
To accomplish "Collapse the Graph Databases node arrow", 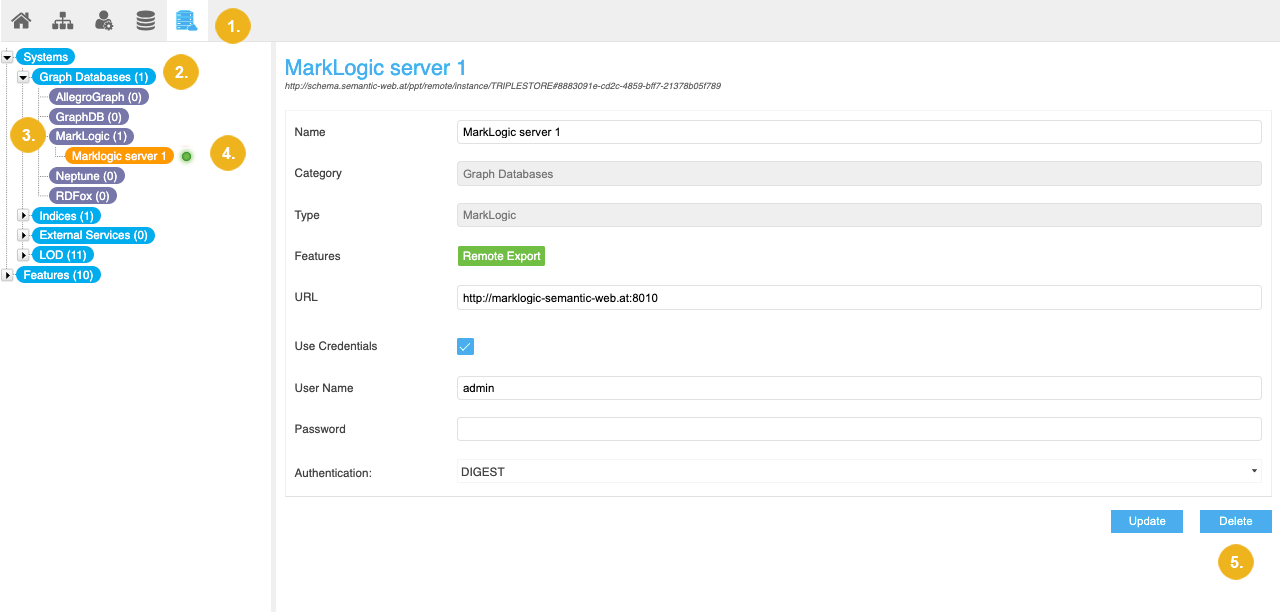I will [24, 77].
